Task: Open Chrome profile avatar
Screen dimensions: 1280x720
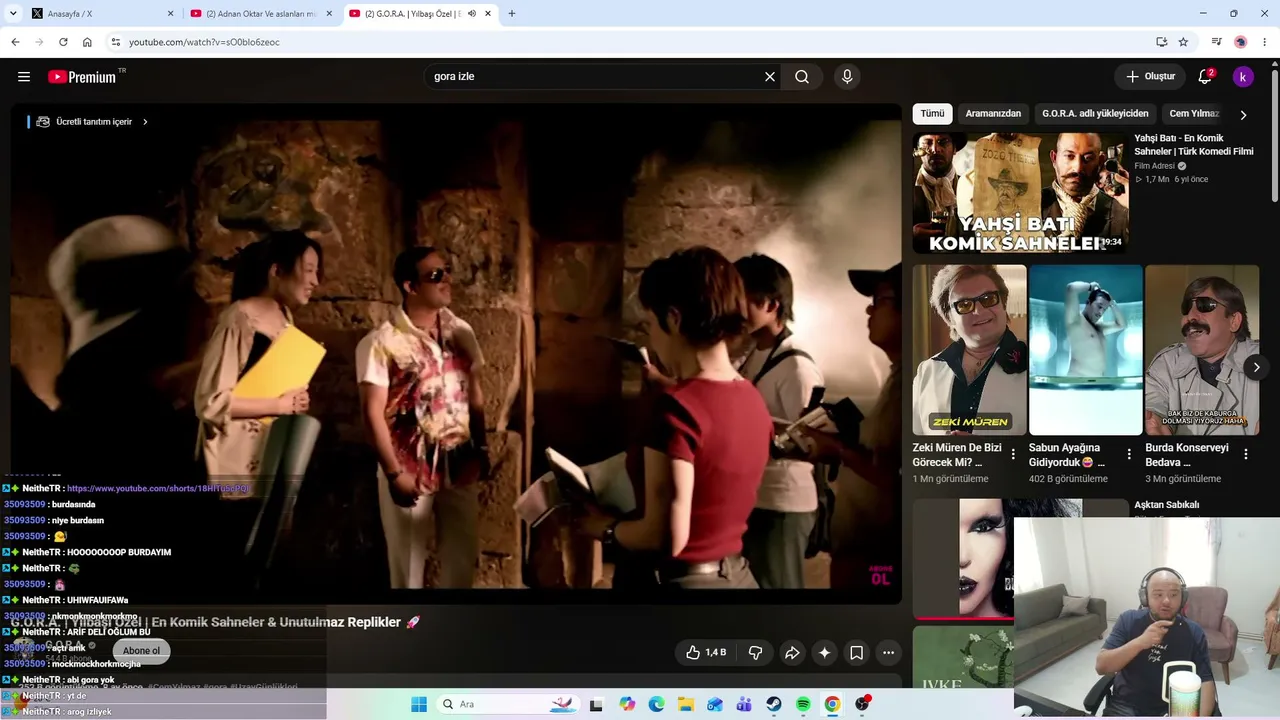Action: coord(1241,42)
